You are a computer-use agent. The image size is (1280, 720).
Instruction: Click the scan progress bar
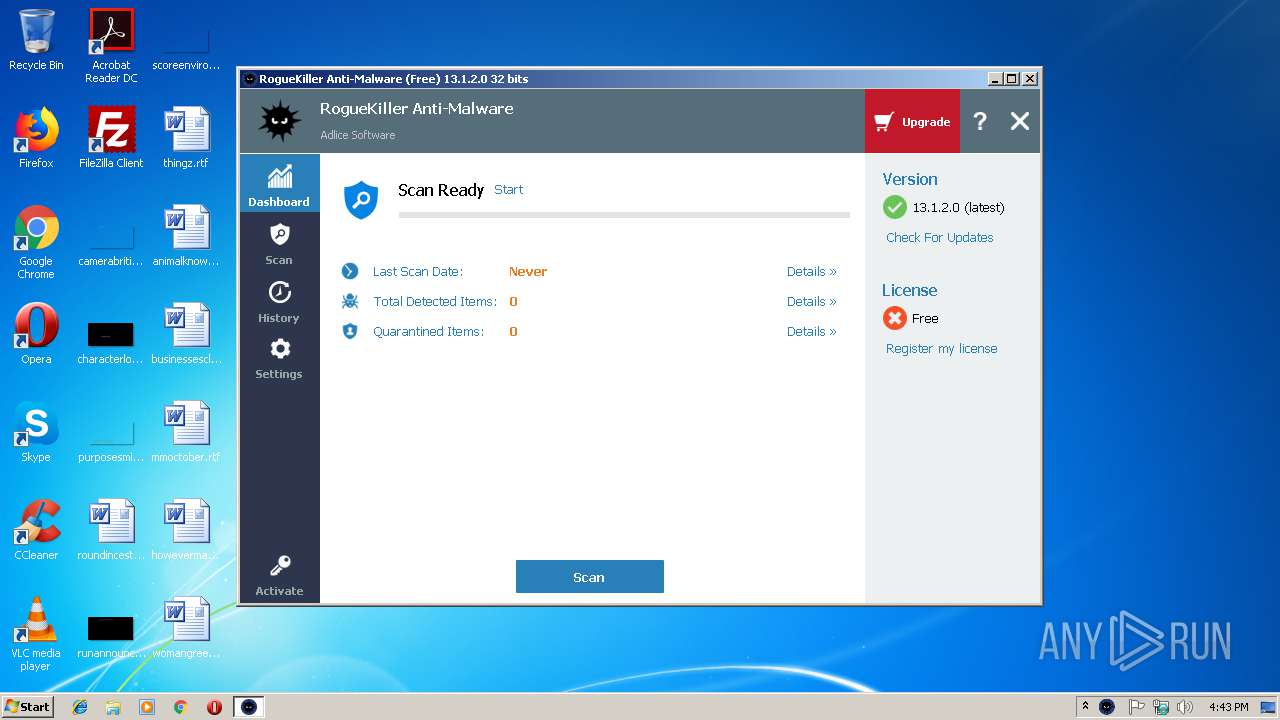(x=624, y=214)
